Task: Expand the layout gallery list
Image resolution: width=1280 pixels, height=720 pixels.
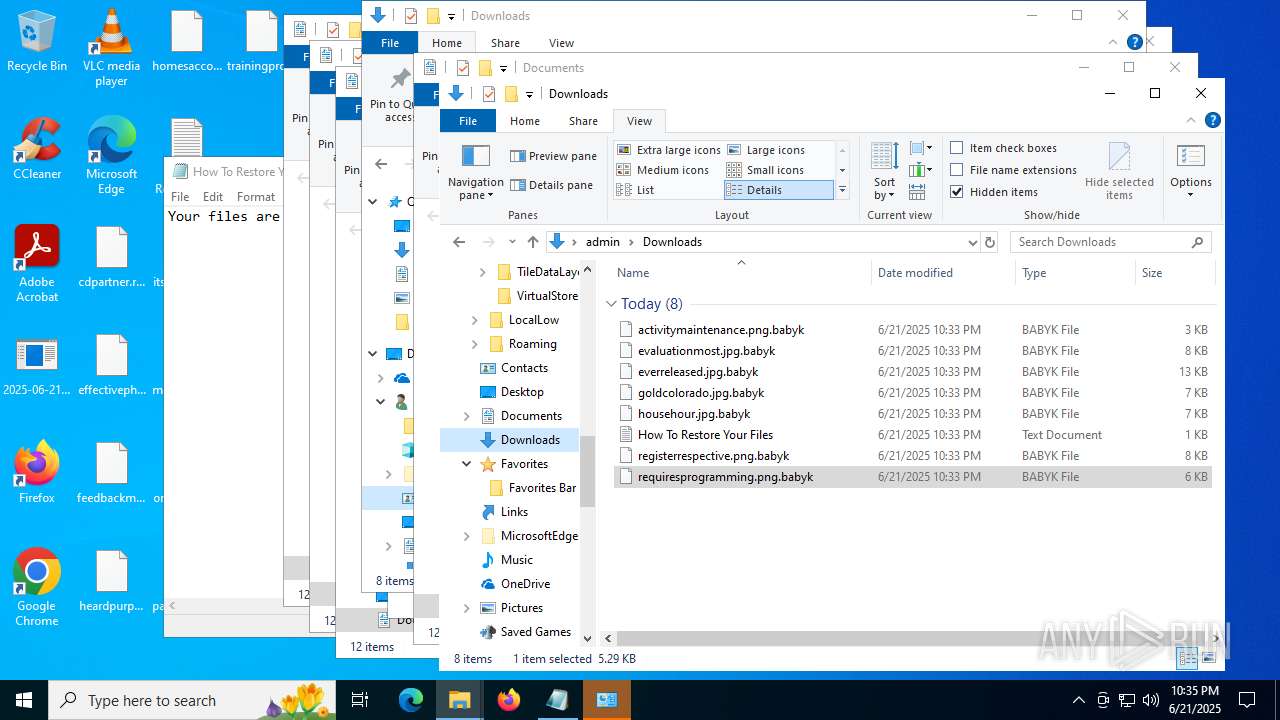Action: [x=842, y=190]
